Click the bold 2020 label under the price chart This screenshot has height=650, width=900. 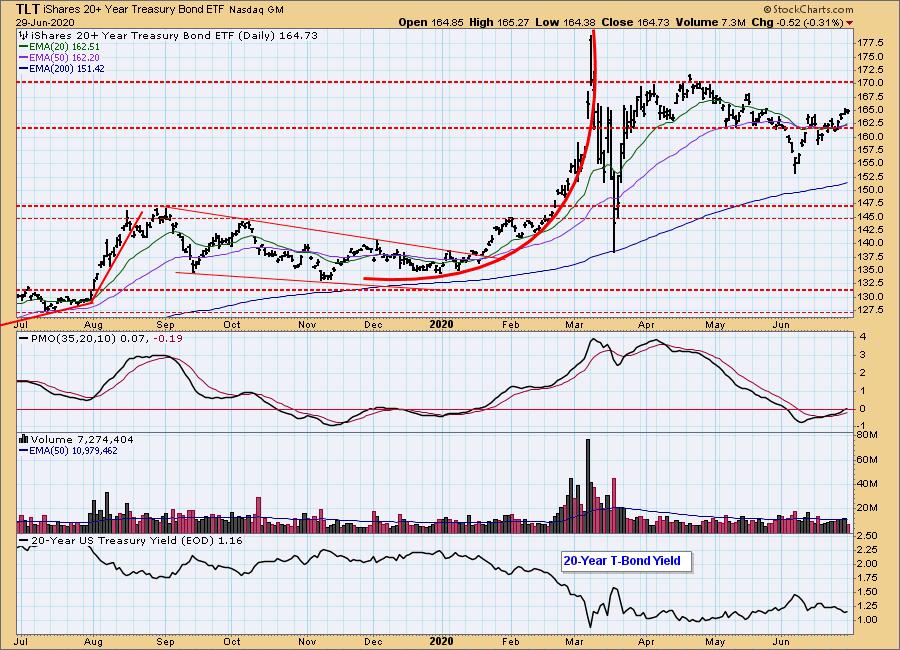tap(441, 324)
